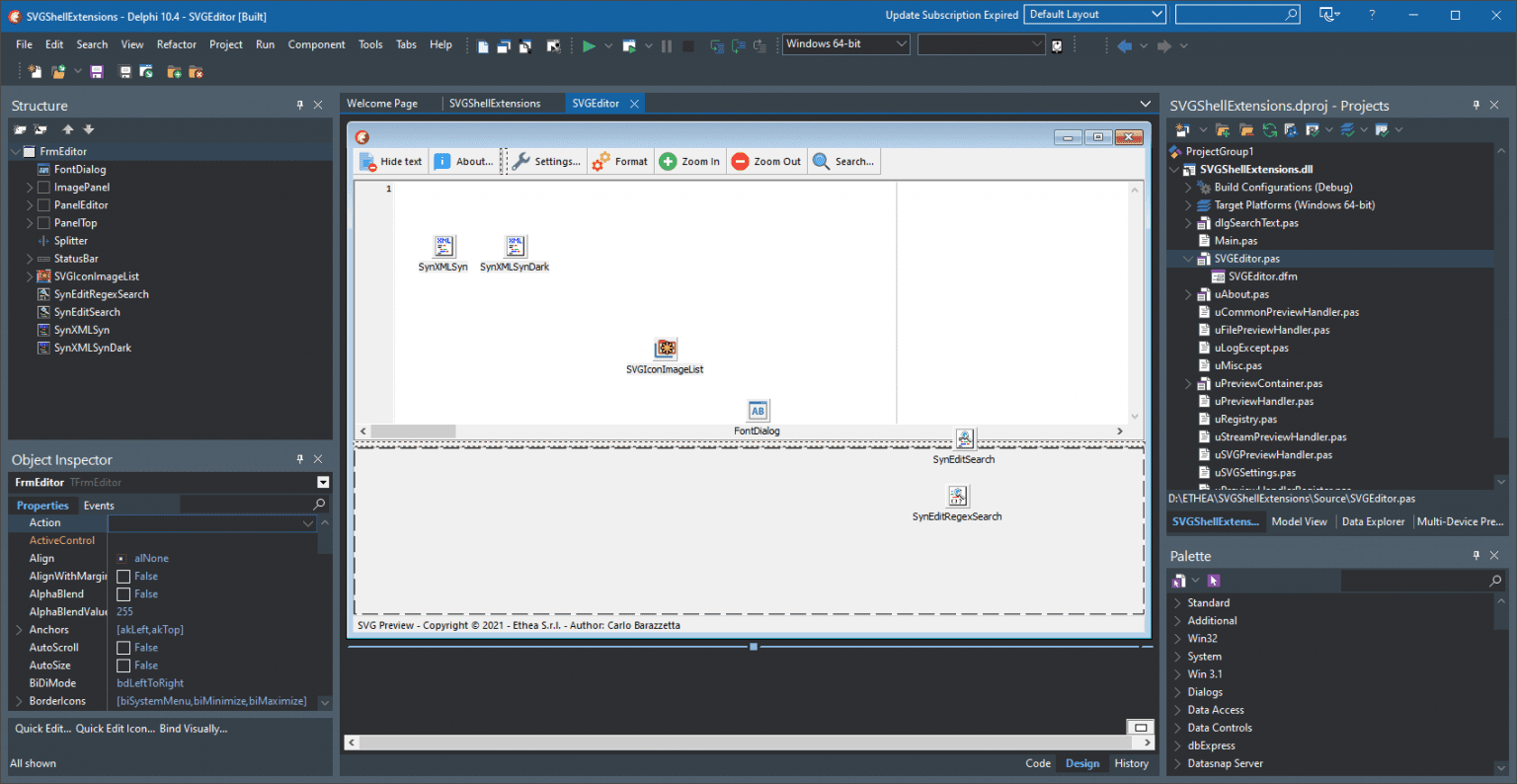1517x784 pixels.
Task: Click the Settings... toolbar button
Action: 546,162
